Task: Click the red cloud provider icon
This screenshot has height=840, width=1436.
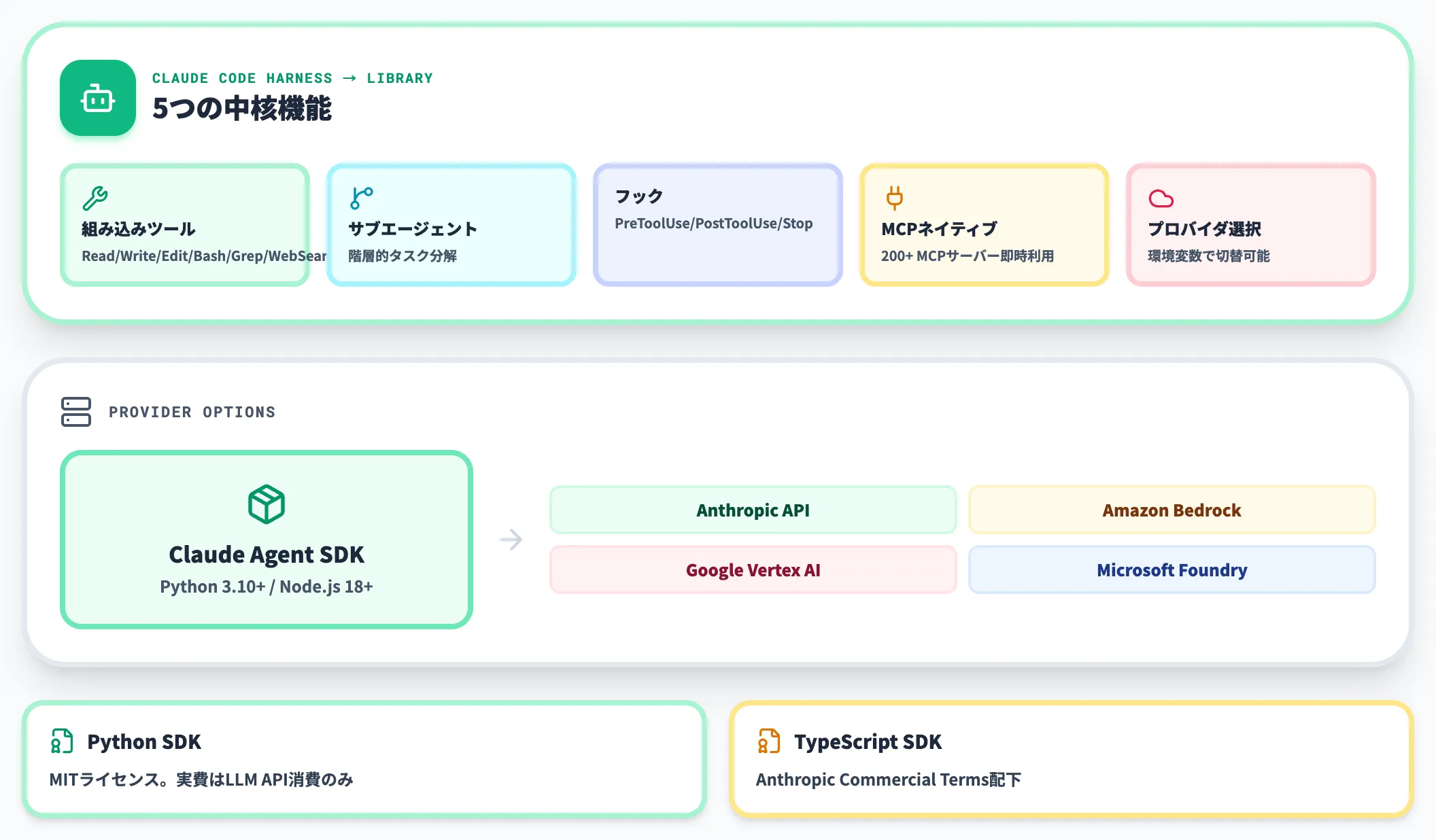Action: 1161,198
